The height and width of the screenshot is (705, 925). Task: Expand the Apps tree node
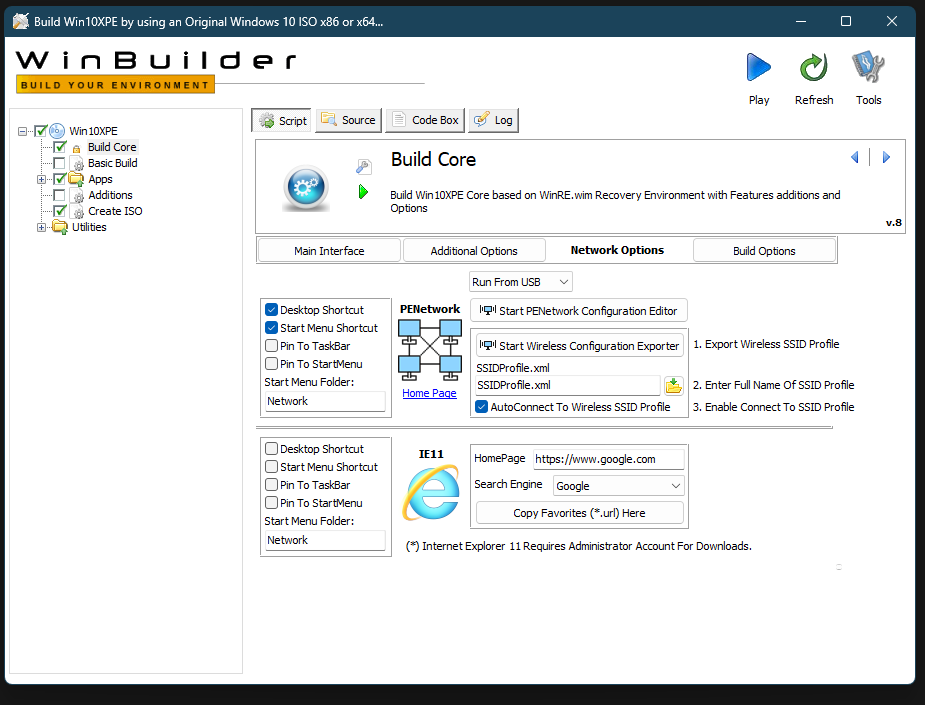click(41, 179)
